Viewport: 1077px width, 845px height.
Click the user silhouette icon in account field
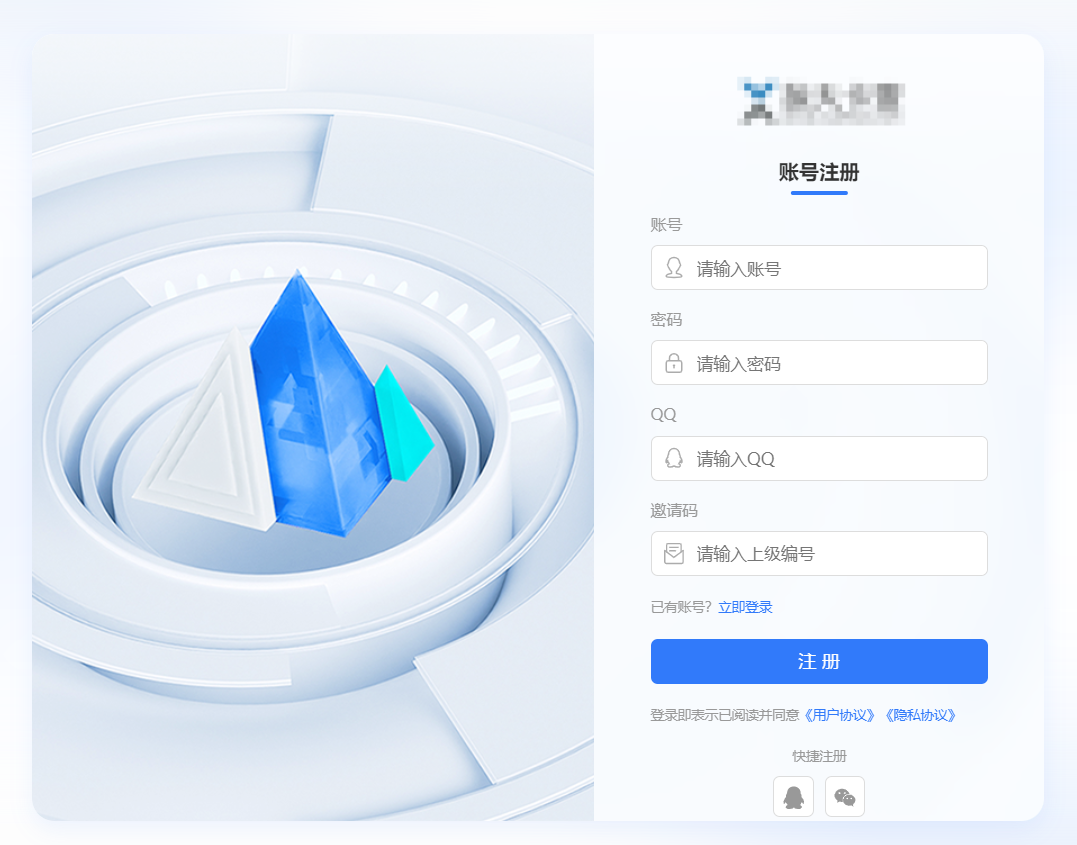click(x=674, y=268)
